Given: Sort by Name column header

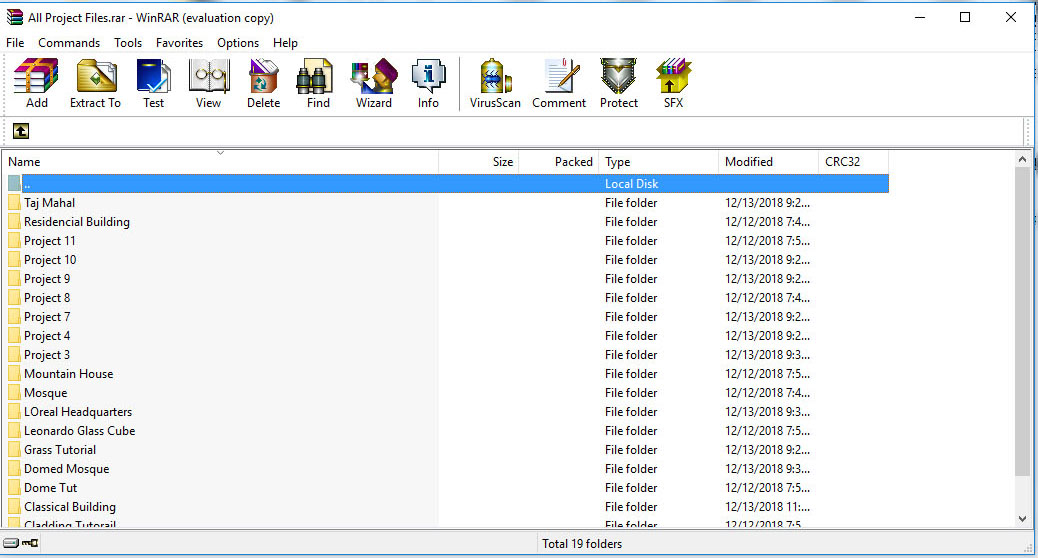Looking at the screenshot, I should (x=220, y=162).
